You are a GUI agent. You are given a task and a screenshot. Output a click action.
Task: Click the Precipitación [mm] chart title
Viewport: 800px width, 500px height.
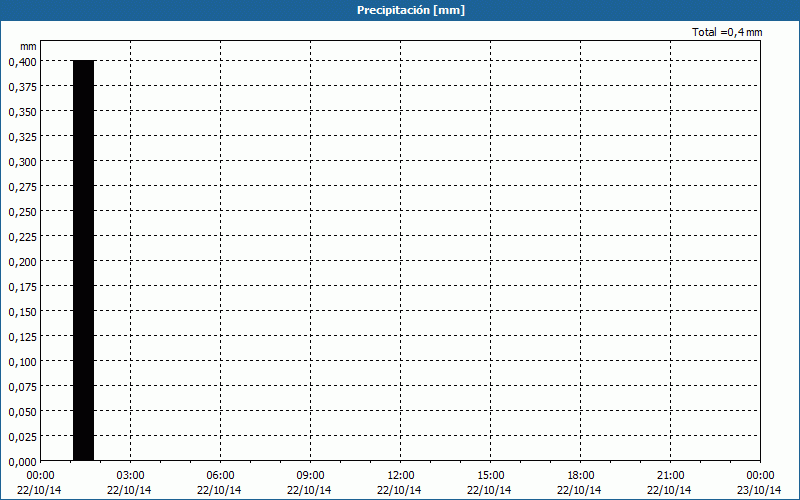tap(411, 10)
